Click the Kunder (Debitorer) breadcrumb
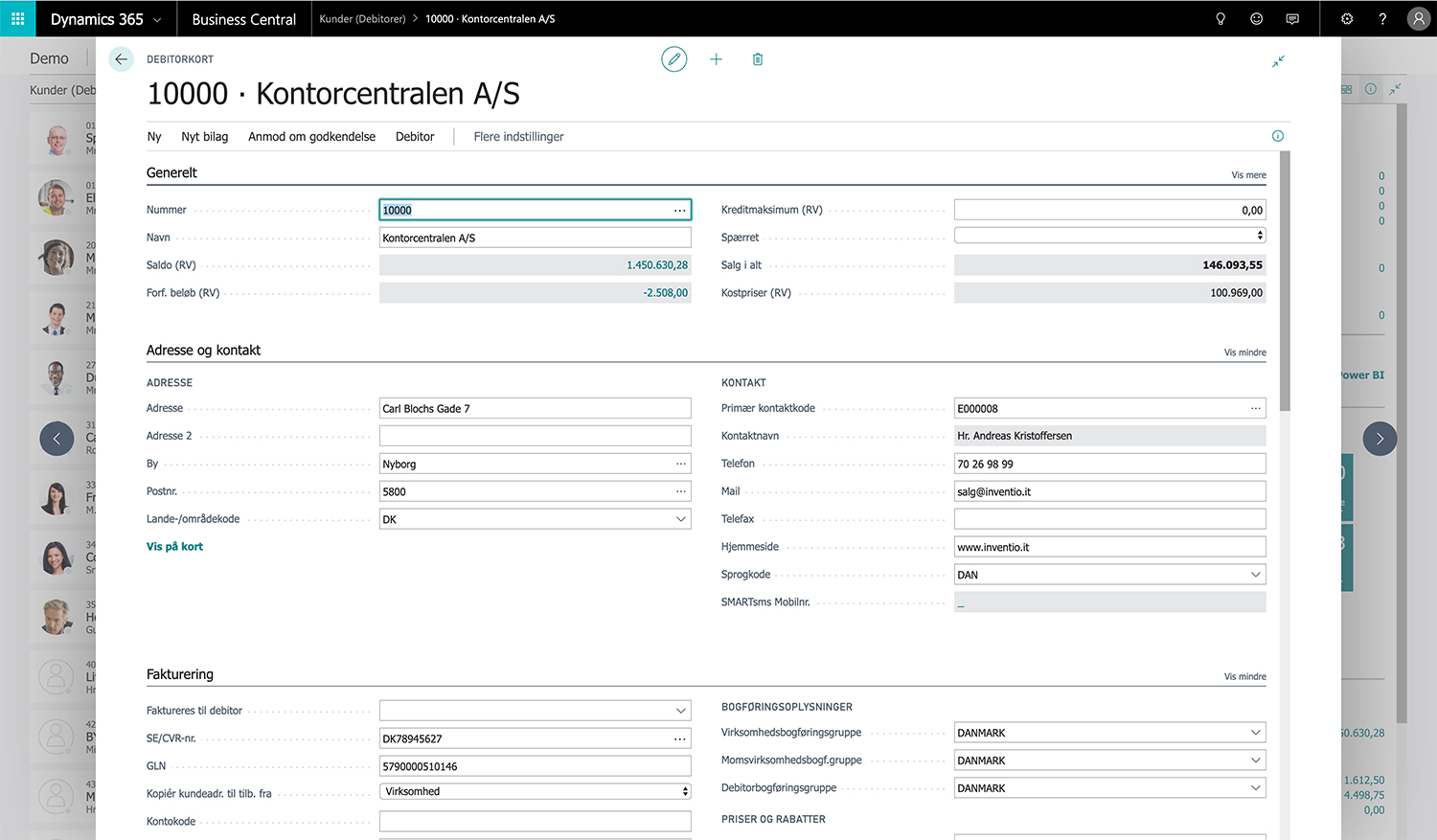The width and height of the screenshot is (1437, 840). [362, 19]
